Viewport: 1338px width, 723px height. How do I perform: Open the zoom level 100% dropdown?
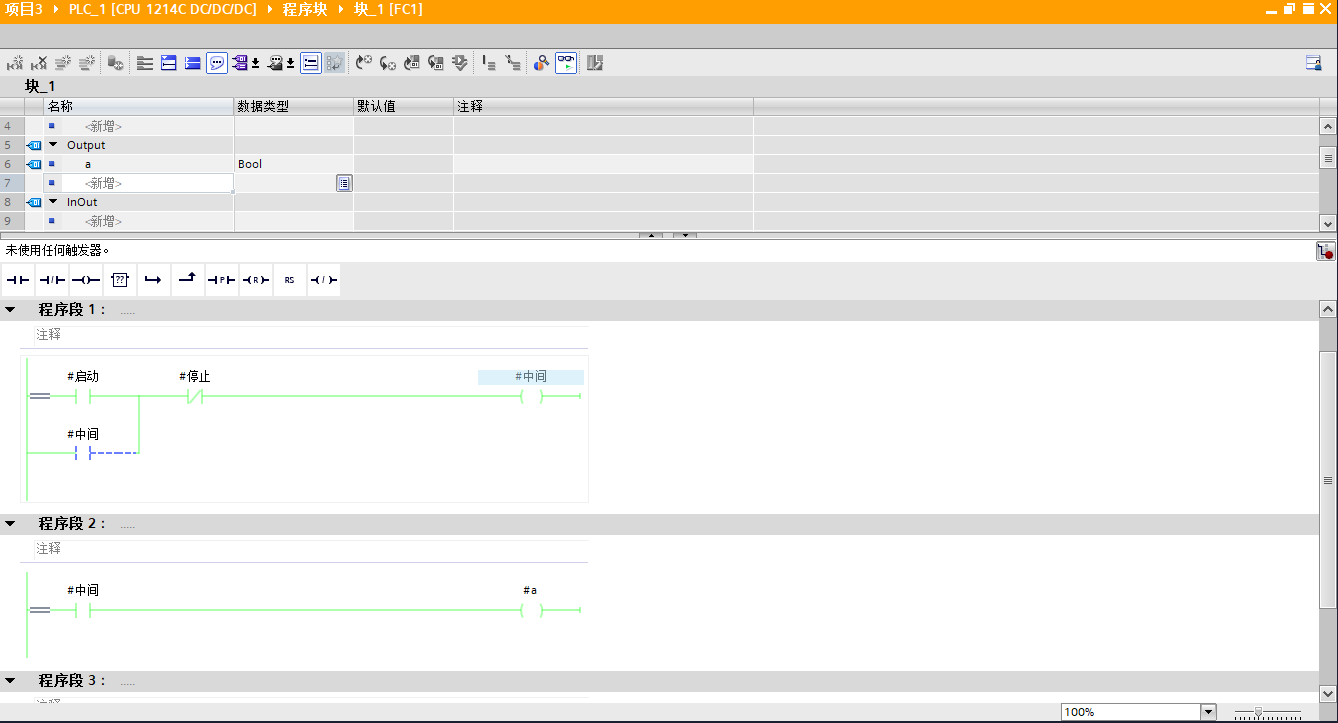(x=1208, y=712)
